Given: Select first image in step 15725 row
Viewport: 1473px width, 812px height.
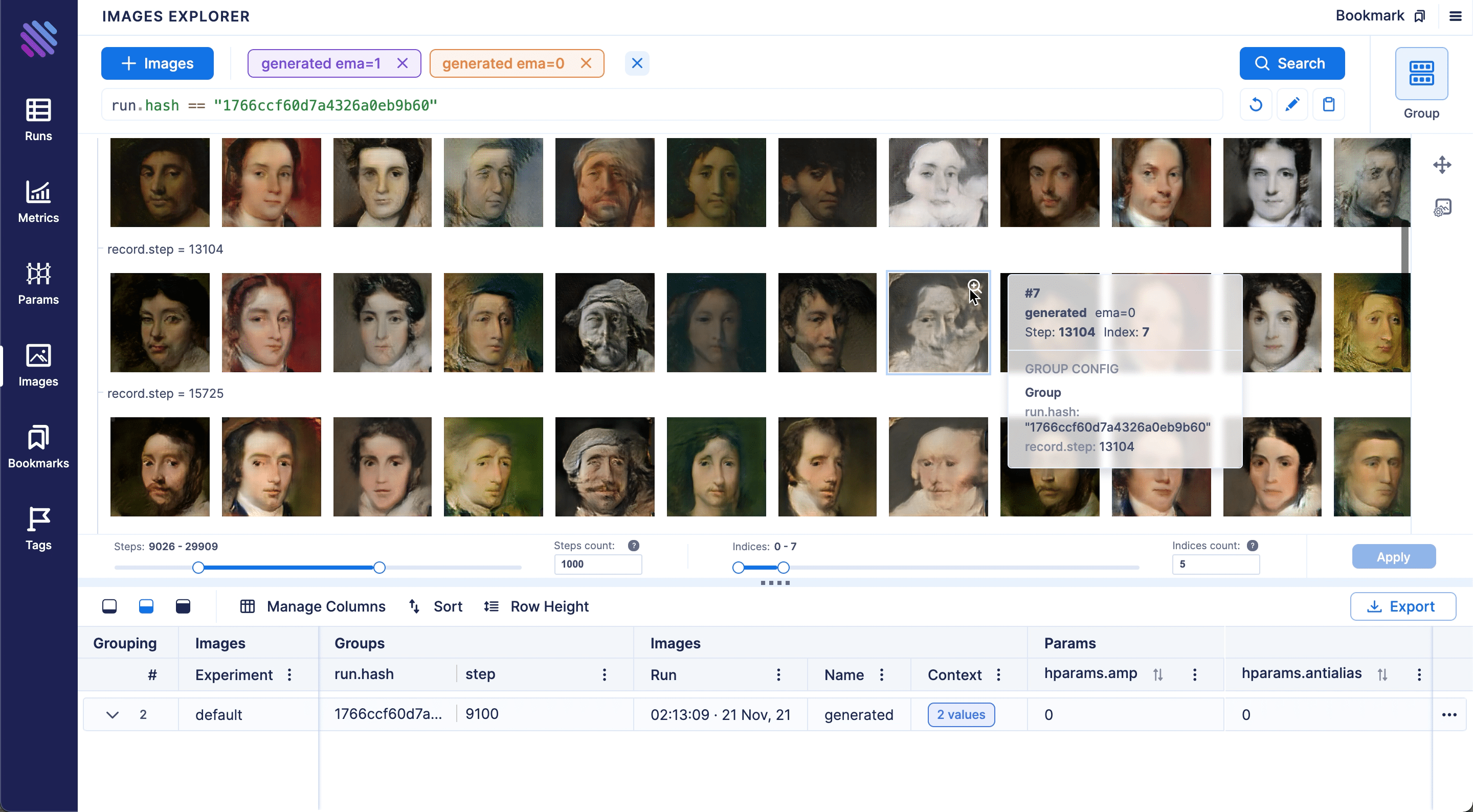Looking at the screenshot, I should point(160,467).
